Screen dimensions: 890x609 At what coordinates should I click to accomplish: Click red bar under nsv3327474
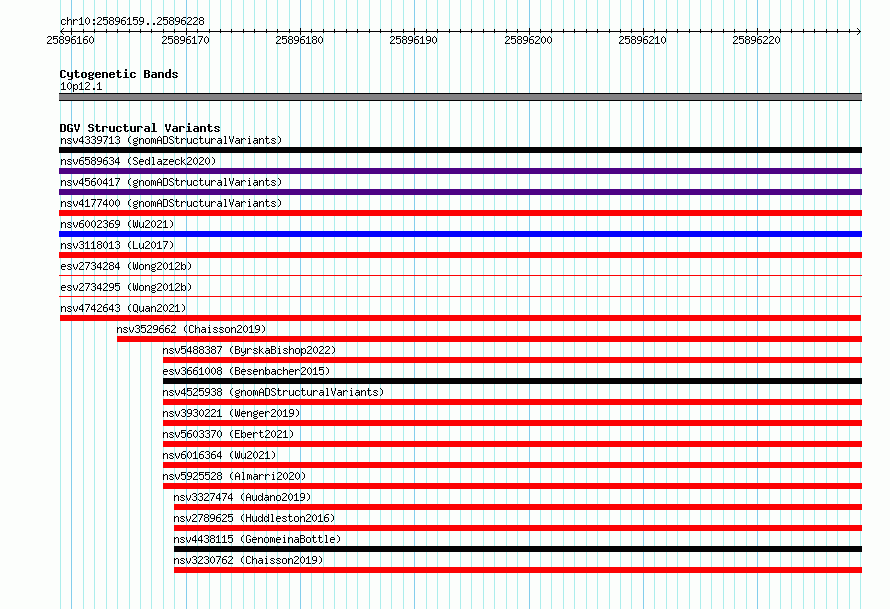pos(518,507)
